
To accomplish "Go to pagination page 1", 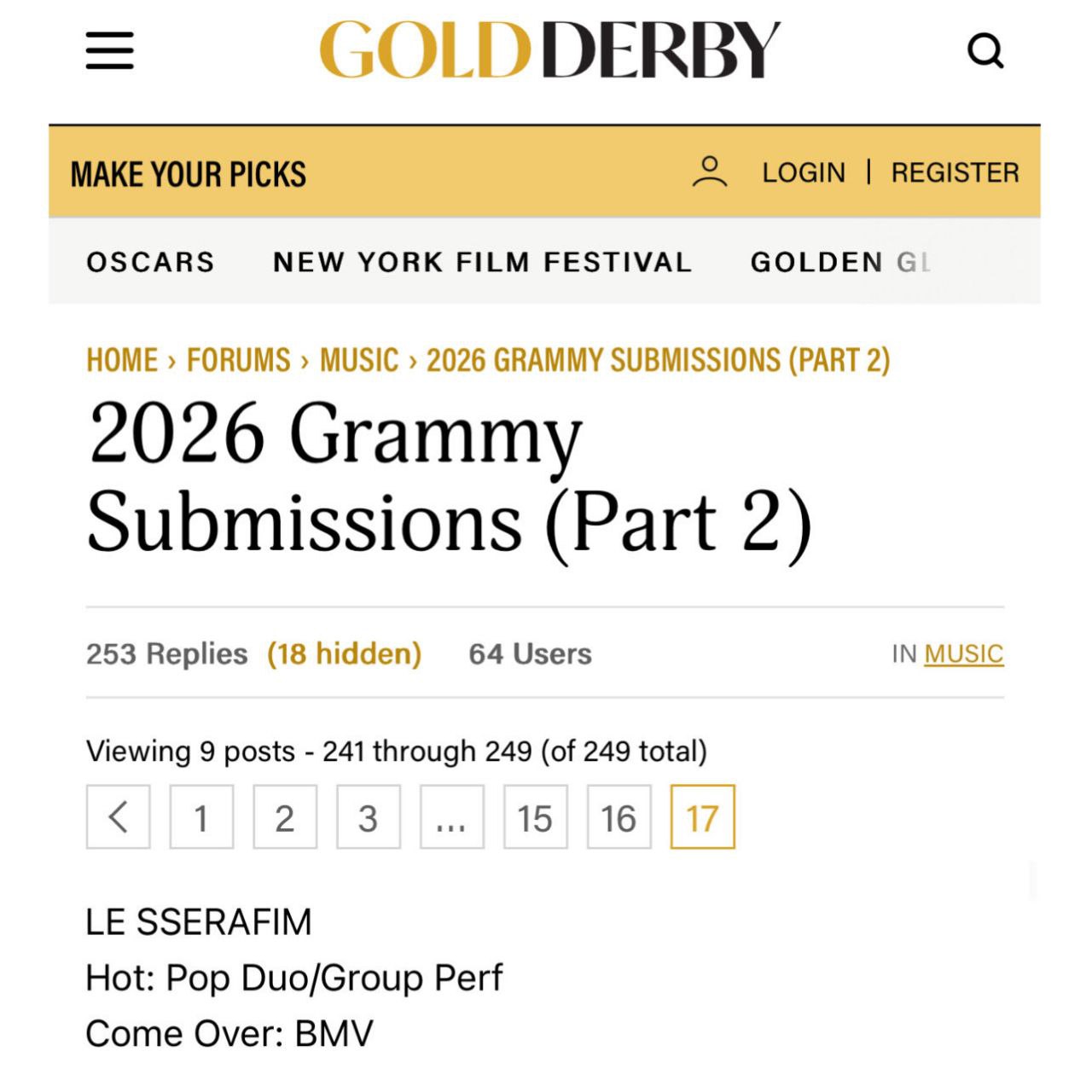I will 201,817.
